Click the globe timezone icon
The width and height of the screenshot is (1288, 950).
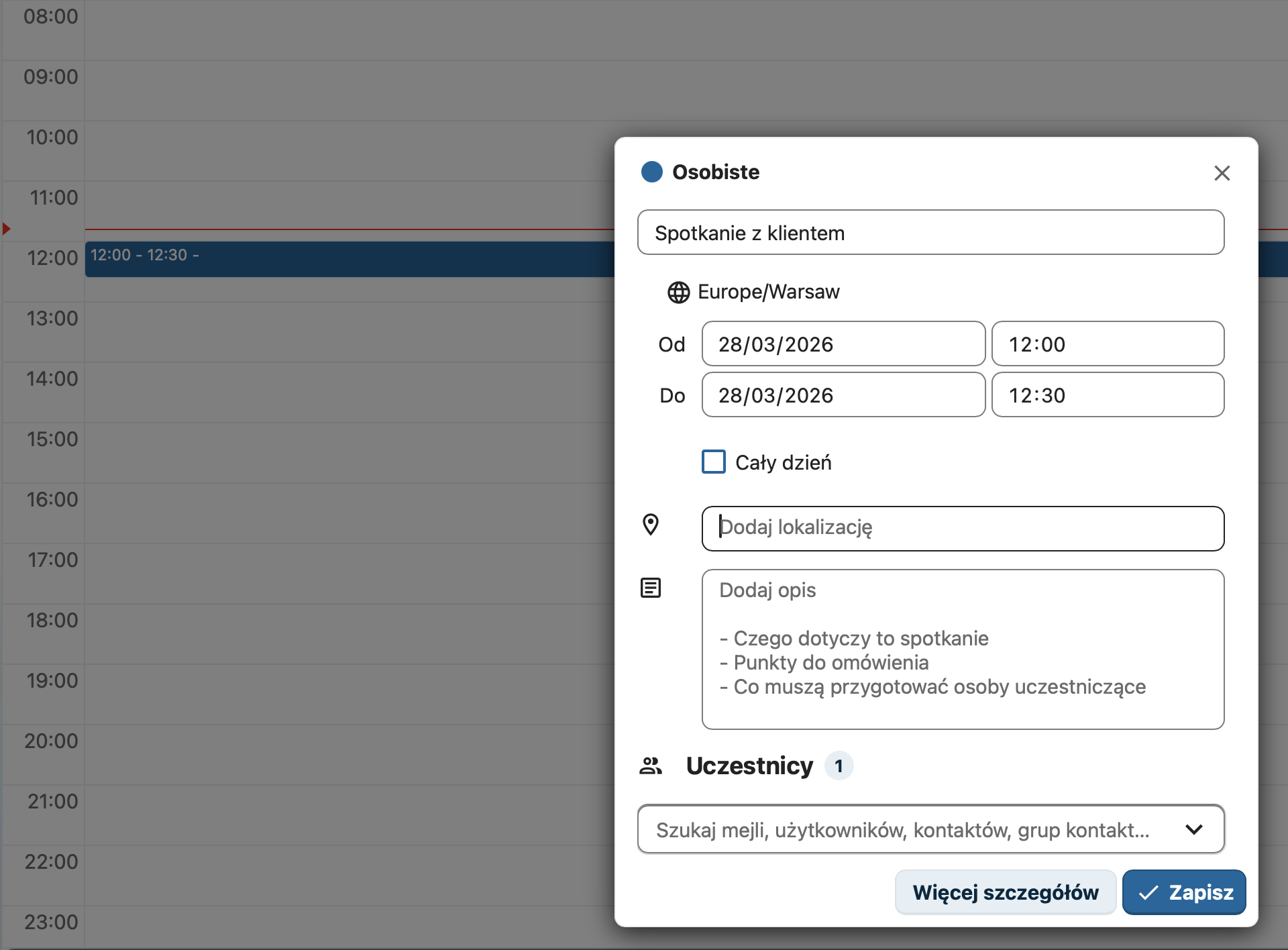(678, 293)
